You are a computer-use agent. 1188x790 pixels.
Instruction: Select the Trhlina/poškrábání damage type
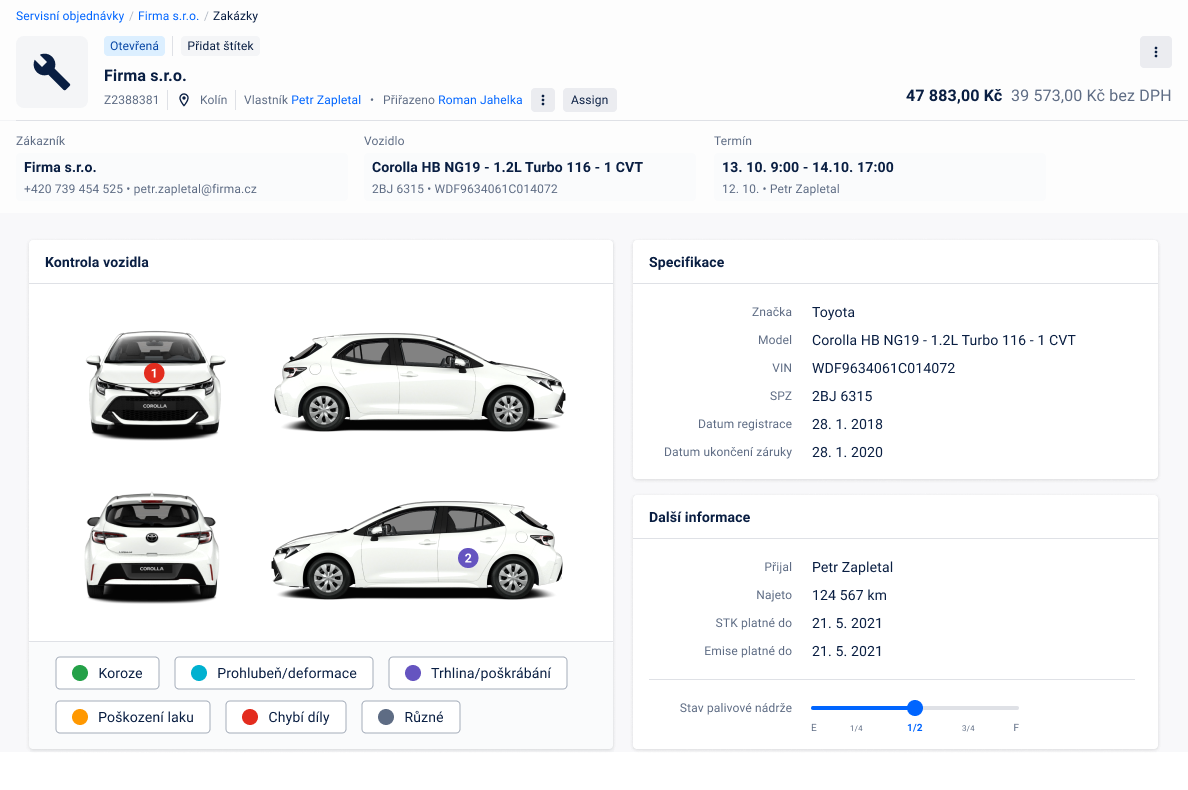tap(477, 673)
